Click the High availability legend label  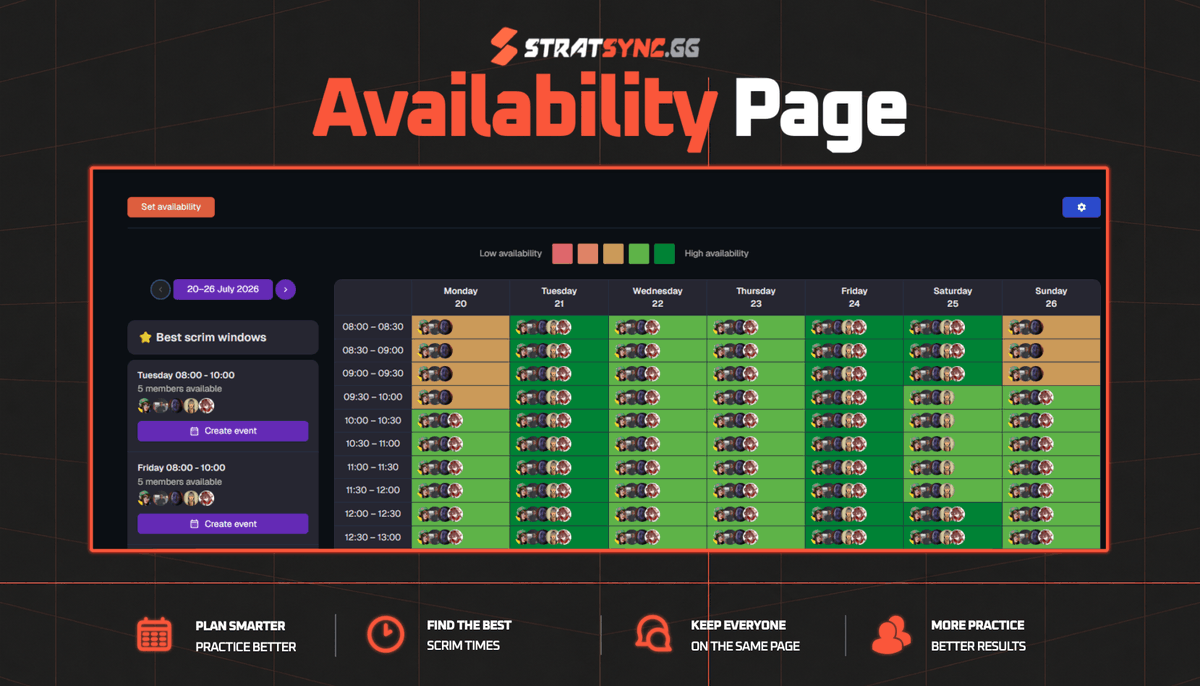(717, 254)
